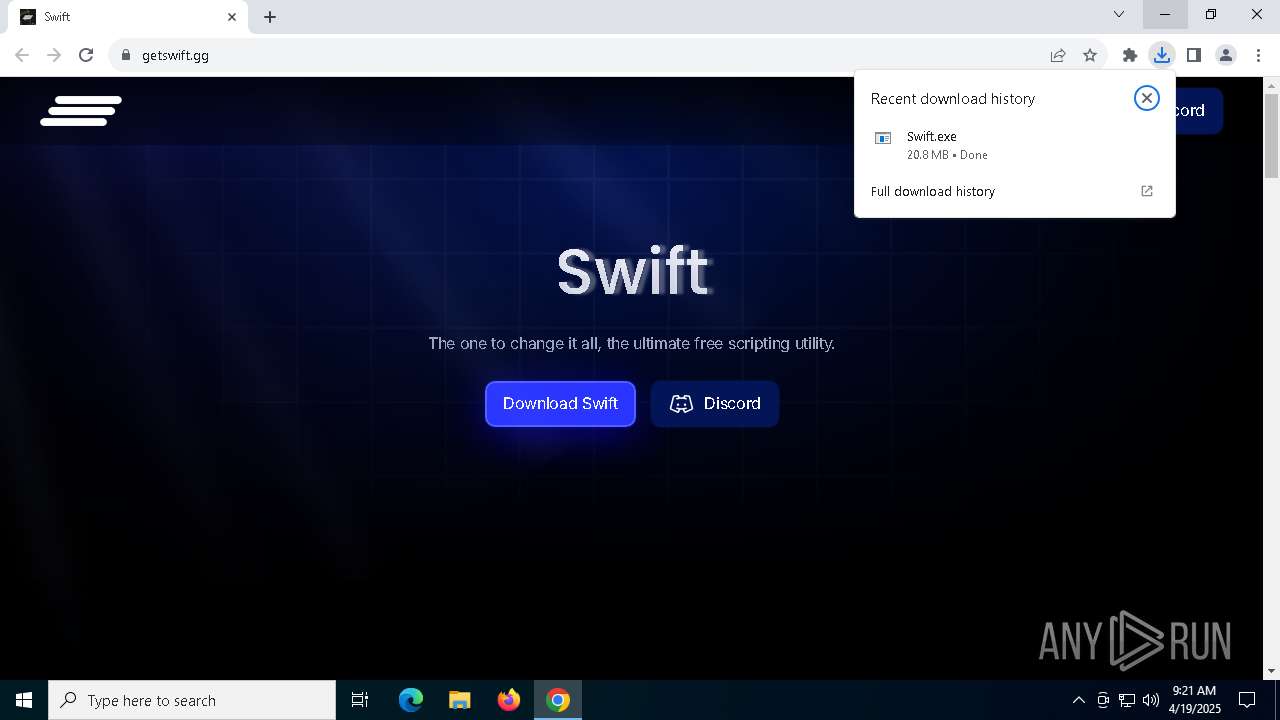View site information via the lock icon
The height and width of the screenshot is (720, 1280).
coord(125,55)
